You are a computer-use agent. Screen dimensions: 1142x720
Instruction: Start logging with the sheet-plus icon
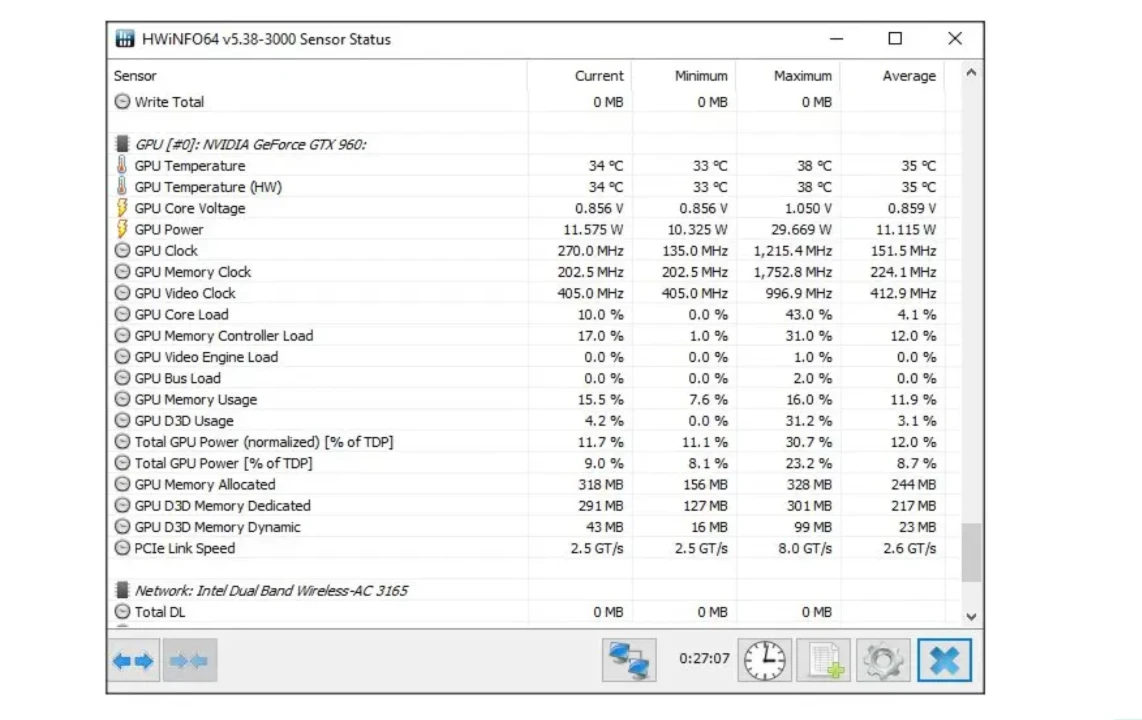pyautogui.click(x=824, y=660)
